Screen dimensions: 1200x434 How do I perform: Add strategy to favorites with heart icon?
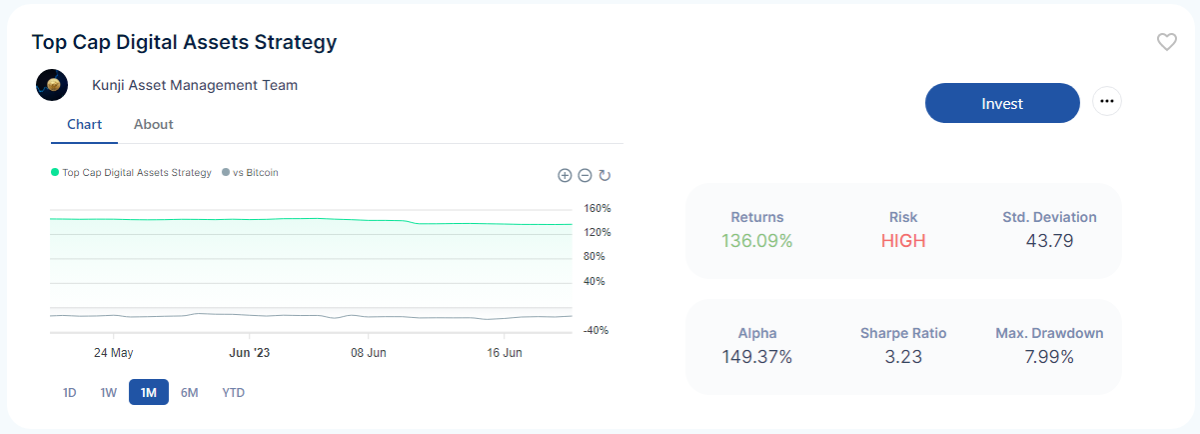pyautogui.click(x=1166, y=42)
